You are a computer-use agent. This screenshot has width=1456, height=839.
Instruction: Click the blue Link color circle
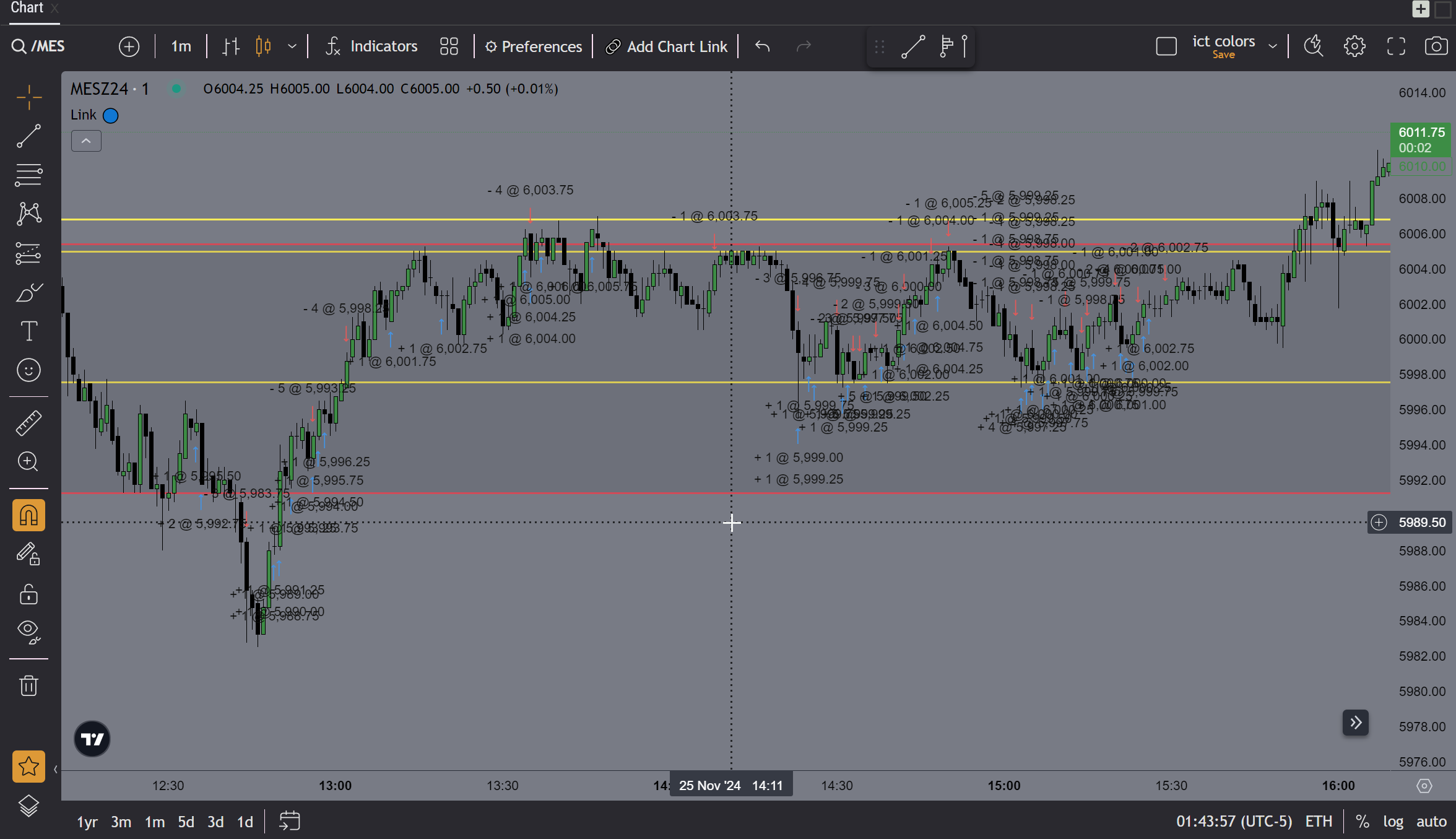click(111, 116)
